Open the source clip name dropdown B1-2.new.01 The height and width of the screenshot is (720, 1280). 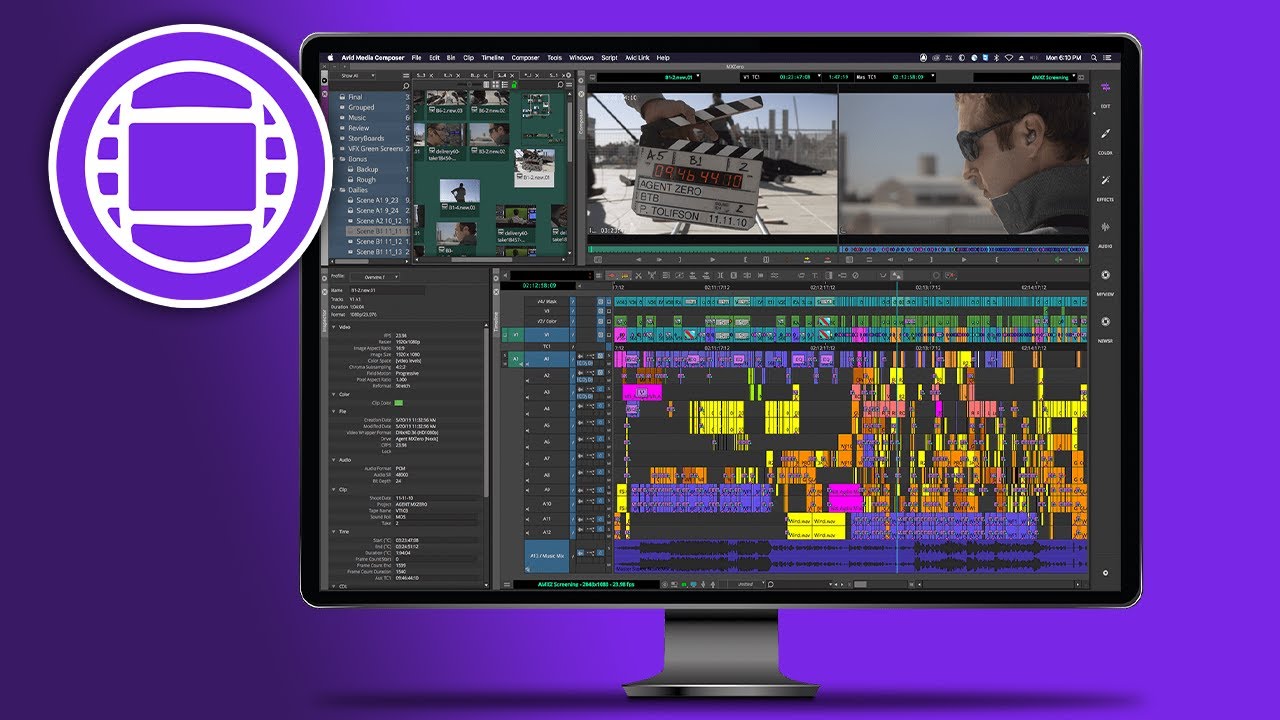click(697, 76)
